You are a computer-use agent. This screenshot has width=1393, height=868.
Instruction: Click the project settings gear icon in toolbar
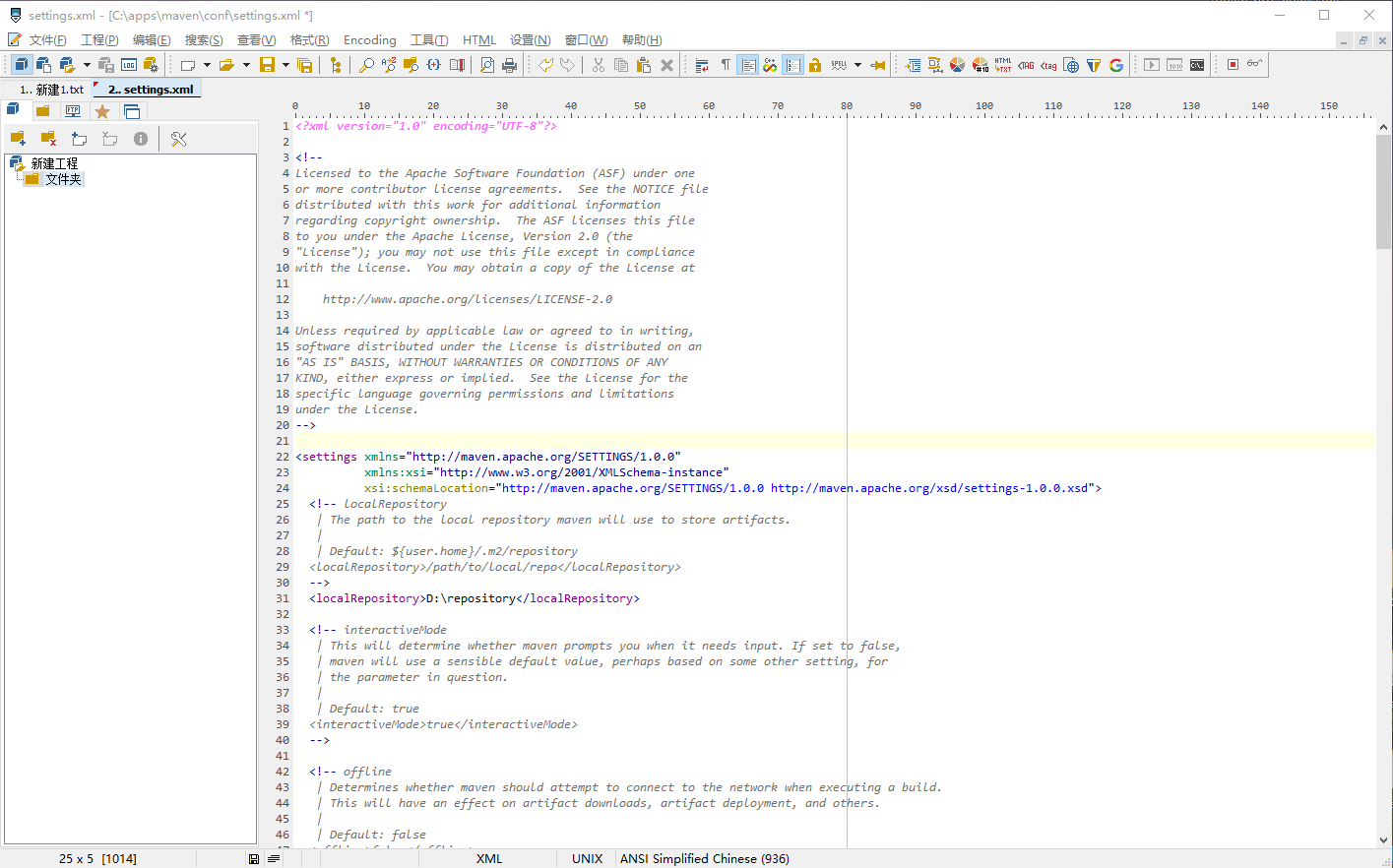click(x=151, y=65)
